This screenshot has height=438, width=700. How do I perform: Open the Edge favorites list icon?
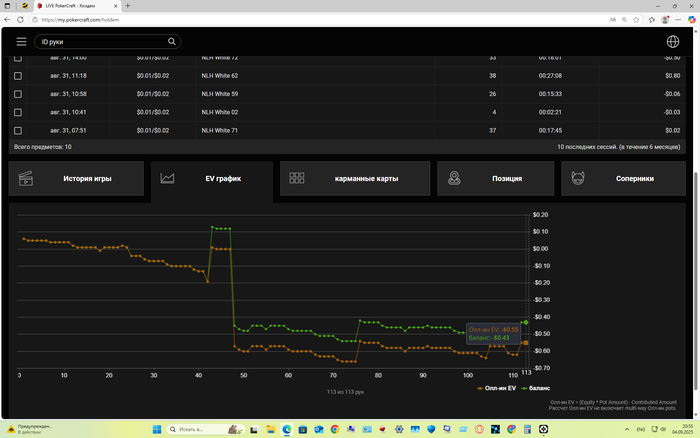[x=652, y=20]
